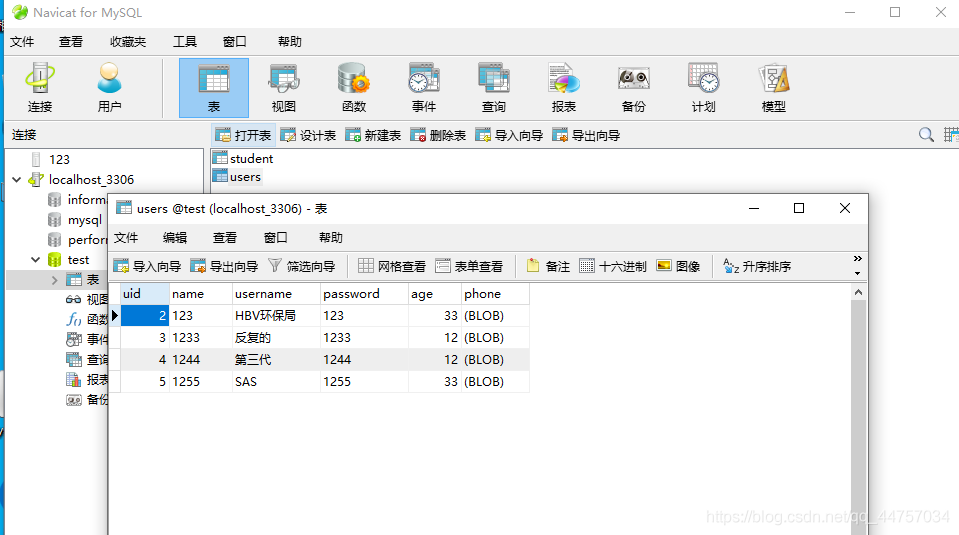Image resolution: width=959 pixels, height=535 pixels.
Task: Open 查看 menu in main window
Action: [x=71, y=42]
